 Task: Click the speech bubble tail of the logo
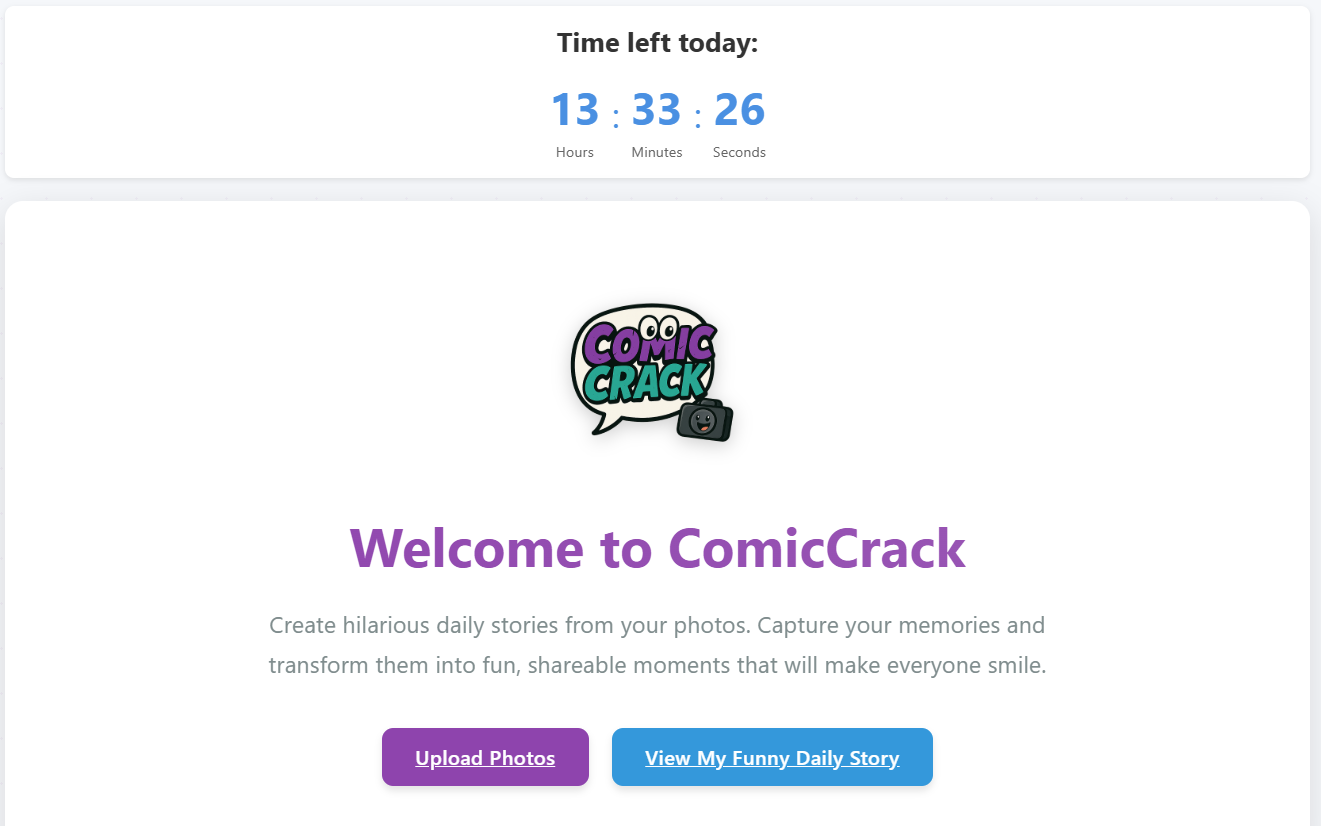click(603, 426)
